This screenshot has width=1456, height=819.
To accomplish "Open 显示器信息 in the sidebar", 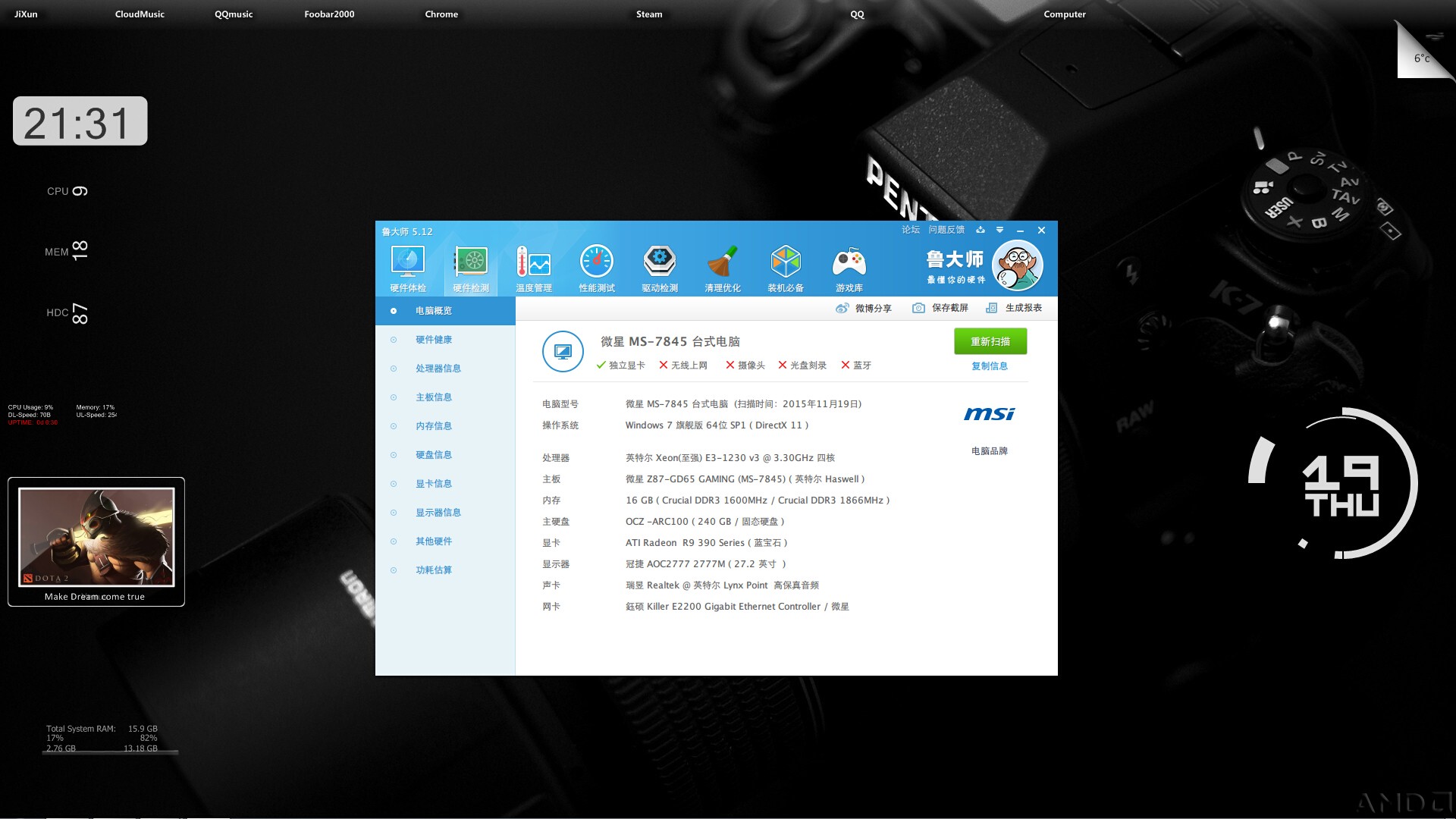I will click(x=445, y=513).
